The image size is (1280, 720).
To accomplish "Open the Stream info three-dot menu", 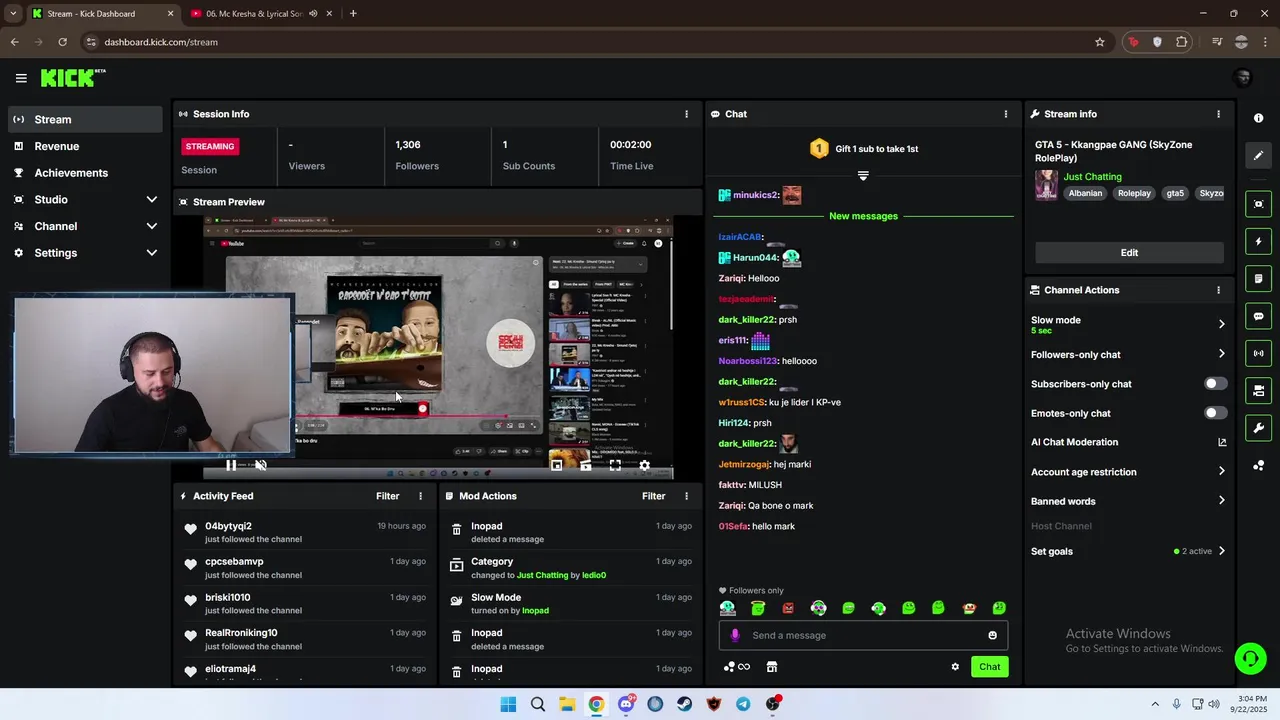I will click(x=1218, y=114).
